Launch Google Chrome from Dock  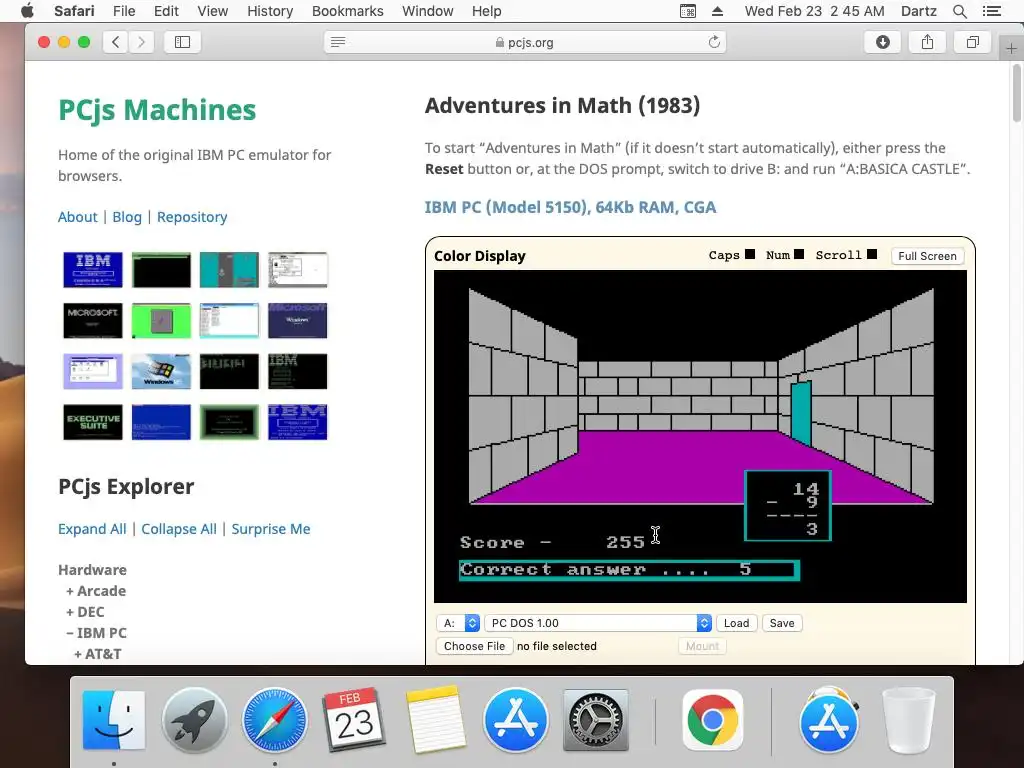click(712, 720)
